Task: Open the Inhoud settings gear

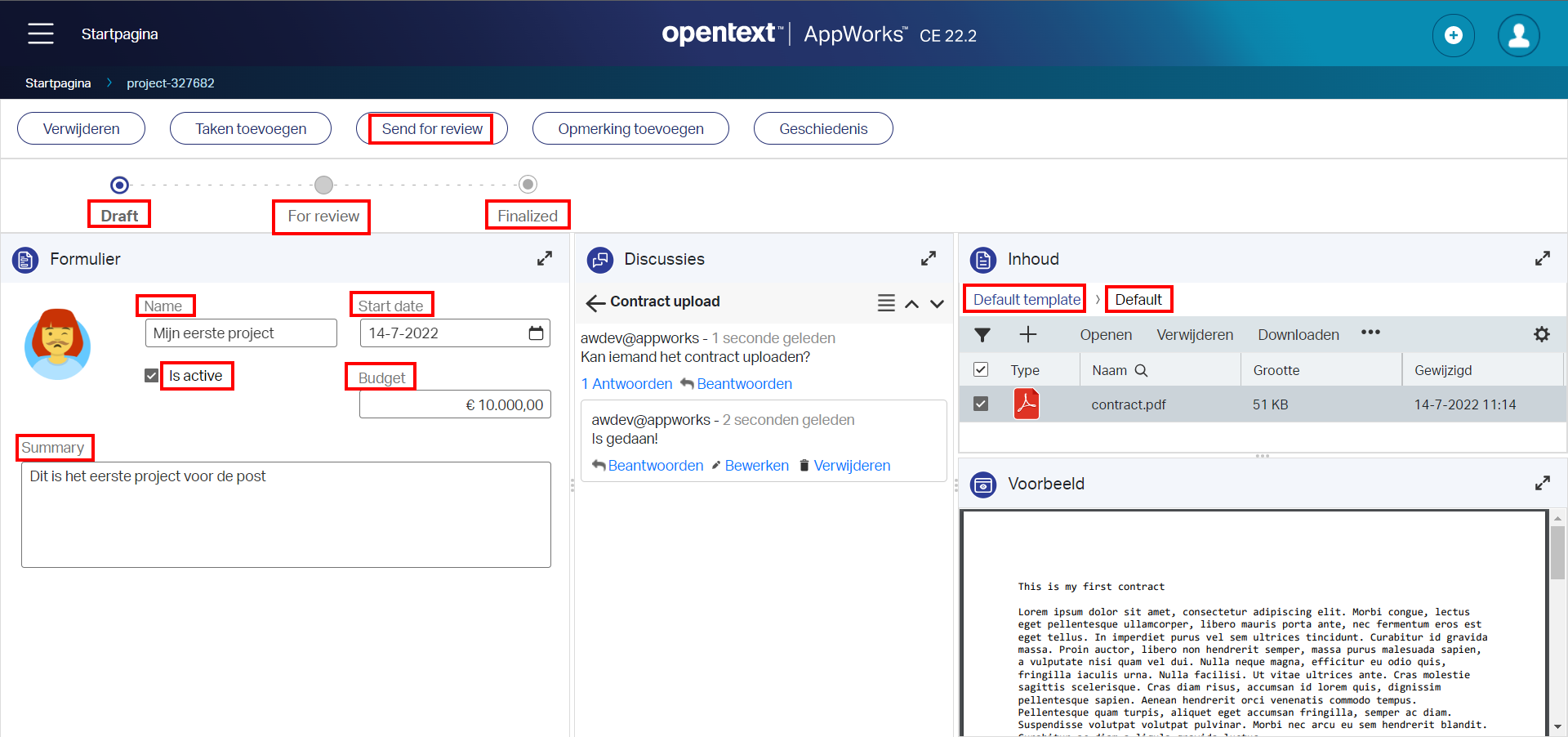Action: (1541, 334)
